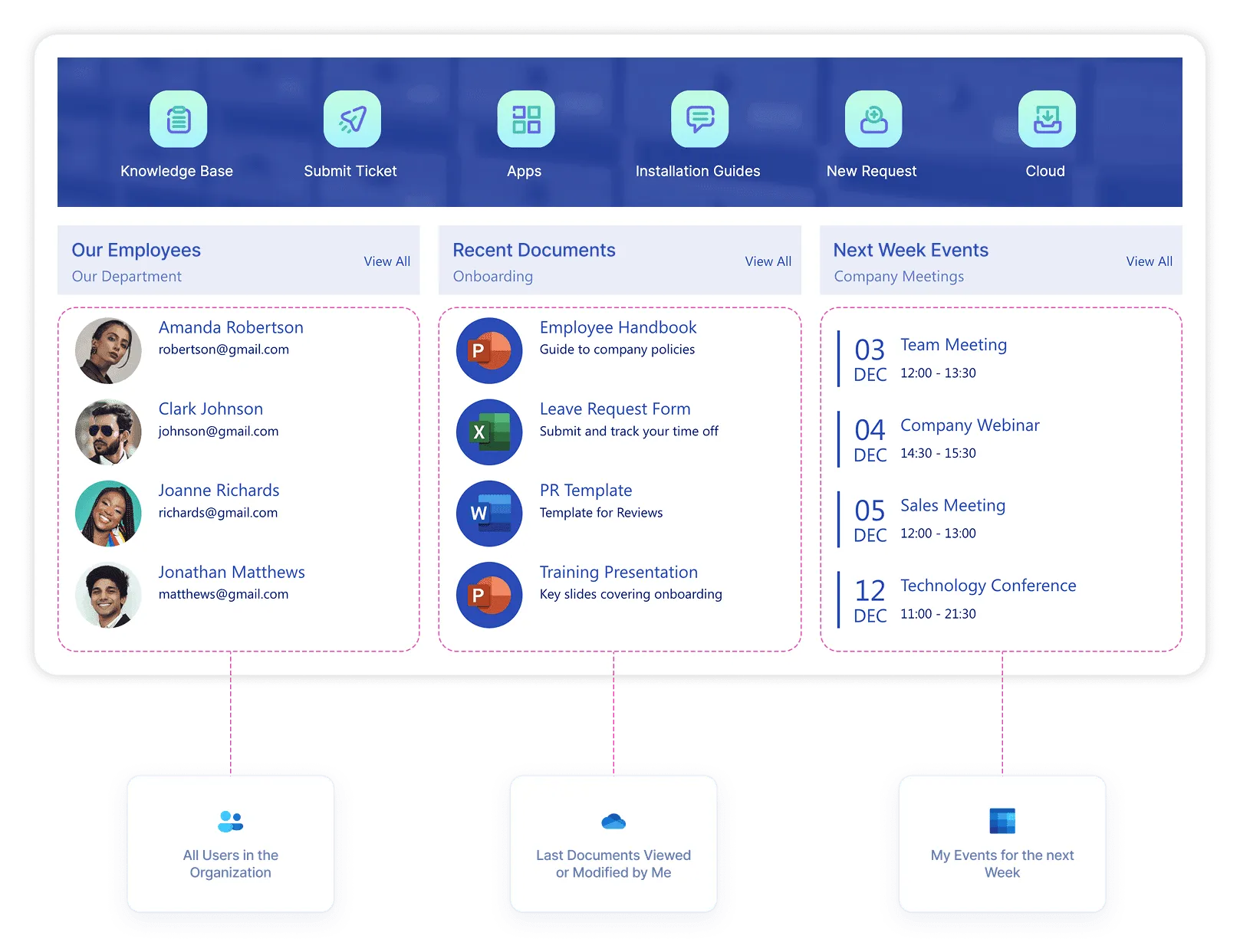This screenshot has width=1240, height=952.
Task: Open the PR Template document title
Action: tap(586, 491)
